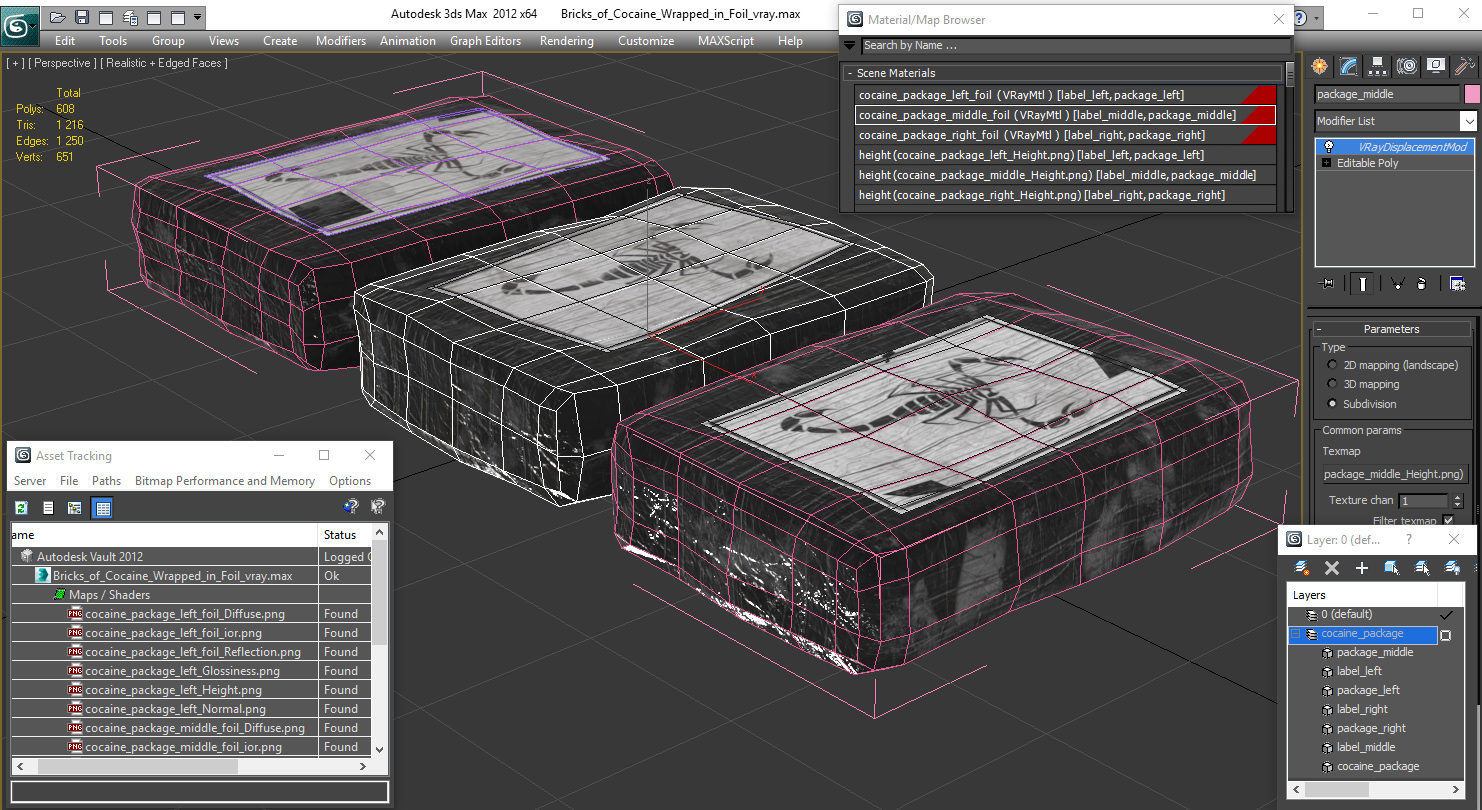Select the Table View icon in Asset Tracking

pyautogui.click(x=102, y=508)
